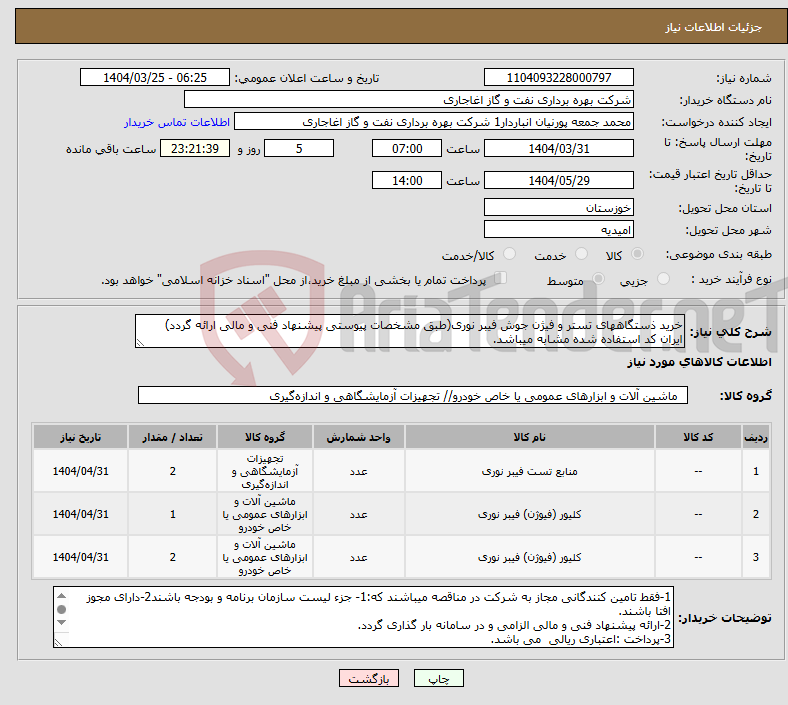Image resolution: width=788 pixels, height=705 pixels.
Task: Click the شرح کلی نیاز description textarea
Action: [x=410, y=332]
